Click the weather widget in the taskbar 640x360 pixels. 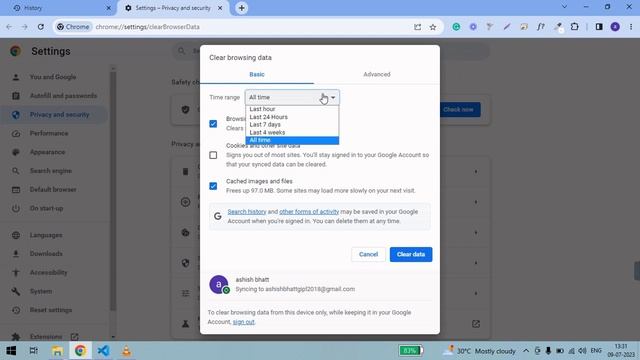[x=480, y=351]
